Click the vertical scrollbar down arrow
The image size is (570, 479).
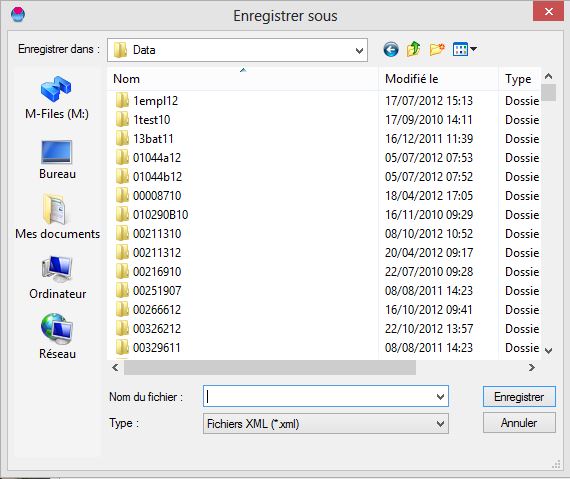(548, 351)
